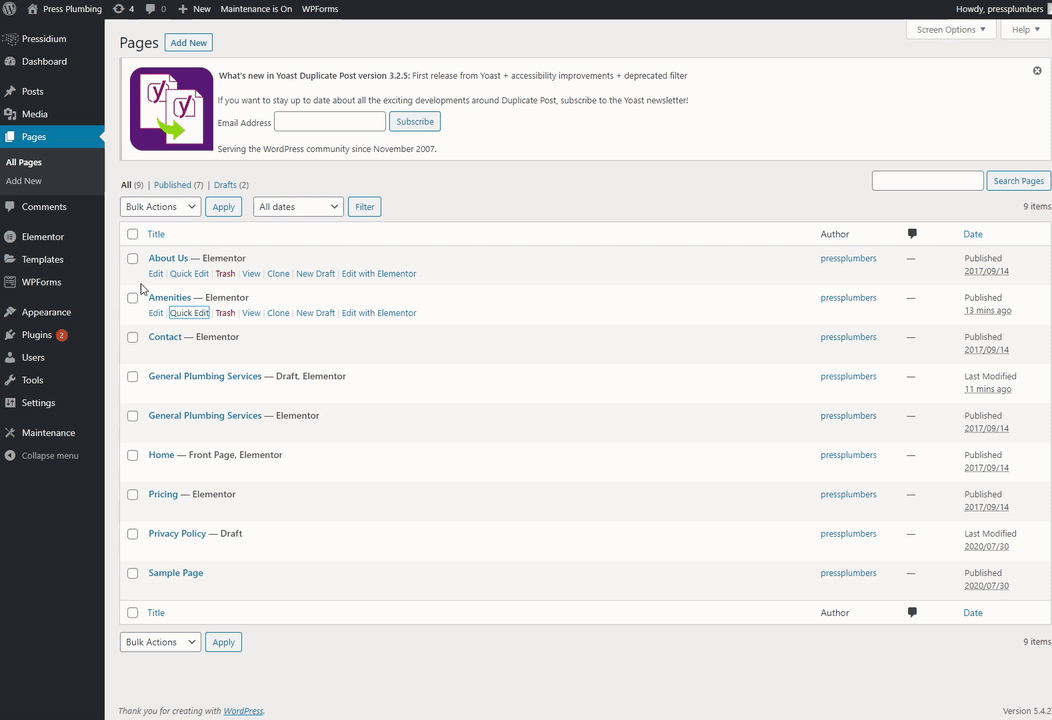Expand the Screen Options panel

tap(951, 30)
